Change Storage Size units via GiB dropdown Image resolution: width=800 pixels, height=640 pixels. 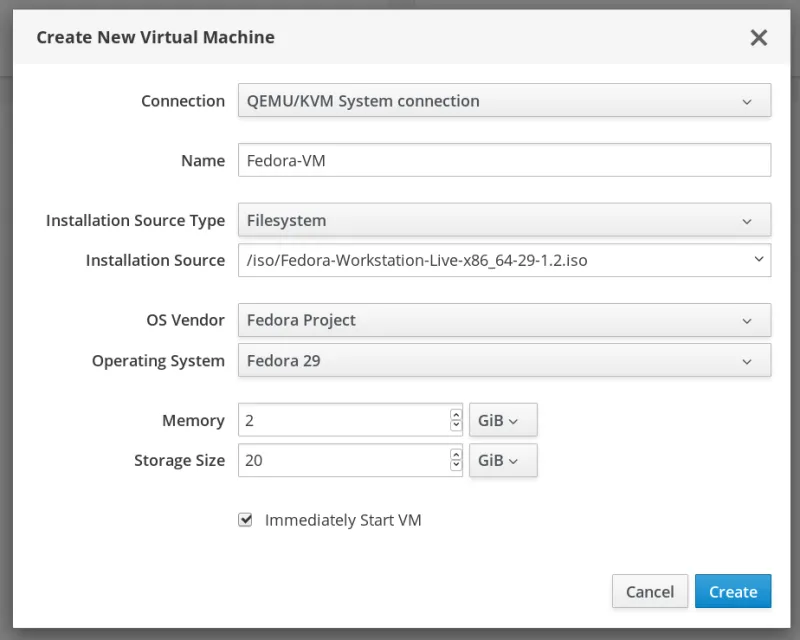pos(503,461)
